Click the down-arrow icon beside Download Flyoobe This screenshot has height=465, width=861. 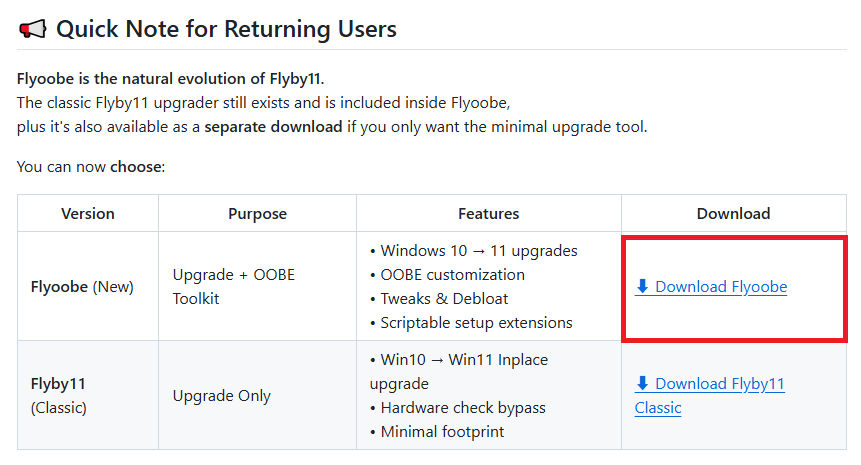[x=642, y=287]
